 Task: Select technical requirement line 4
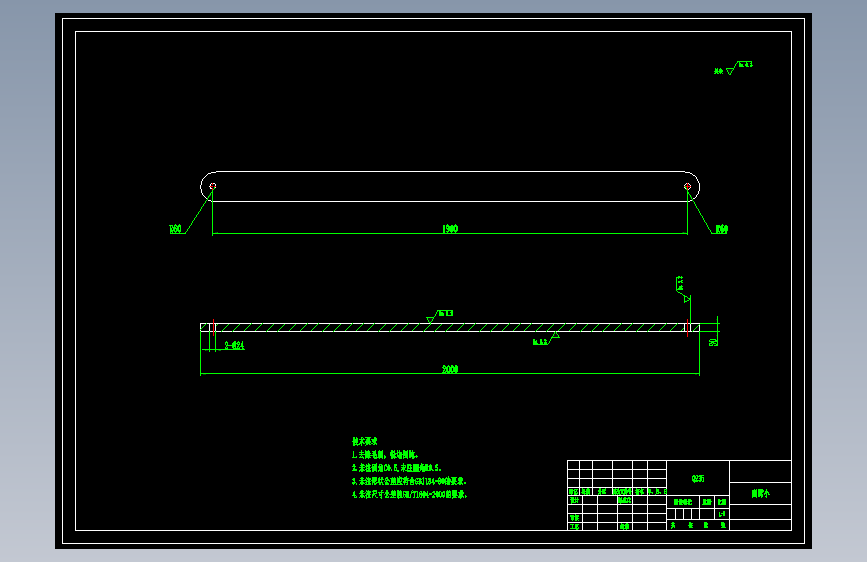click(410, 495)
